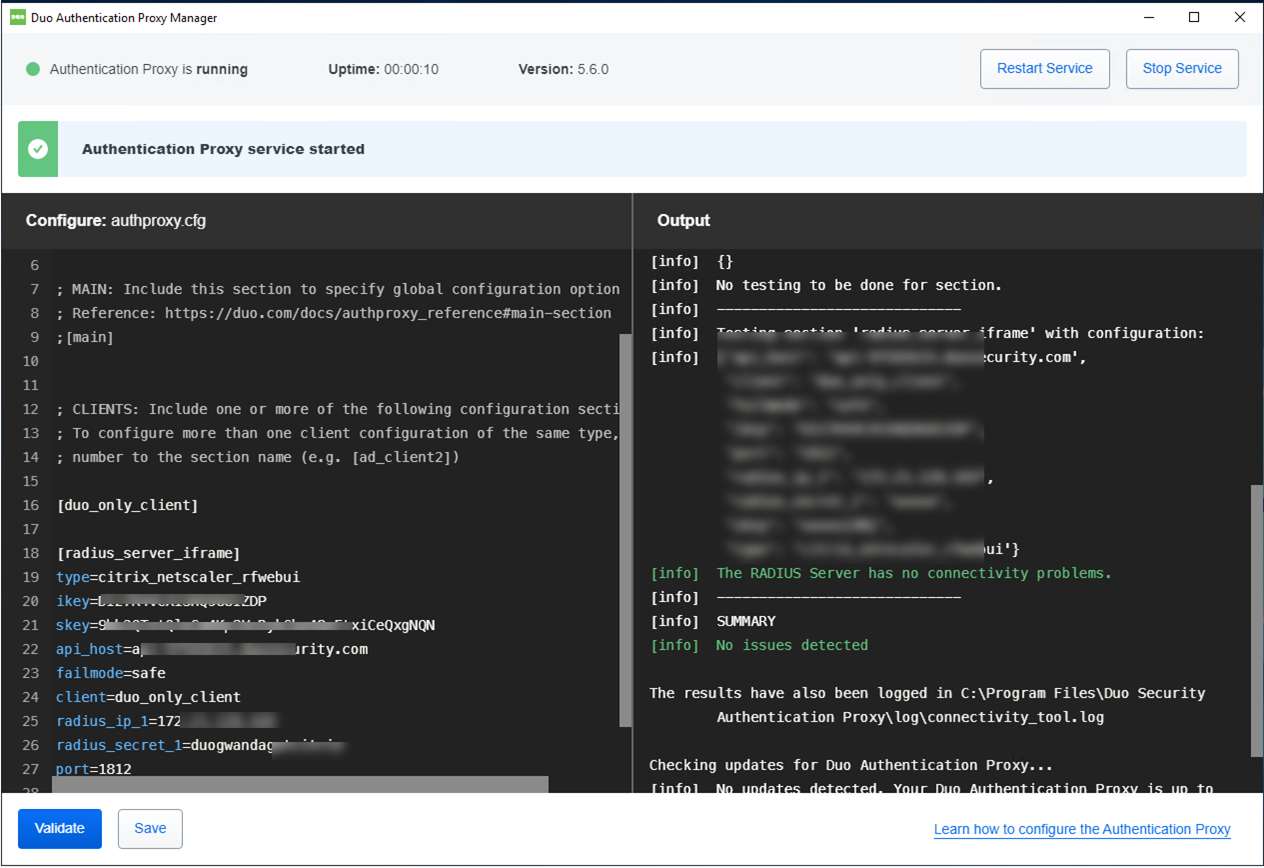Viewport: 1264px width, 868px height.
Task: Save the authproxy.cfg configuration
Action: [x=150, y=828]
